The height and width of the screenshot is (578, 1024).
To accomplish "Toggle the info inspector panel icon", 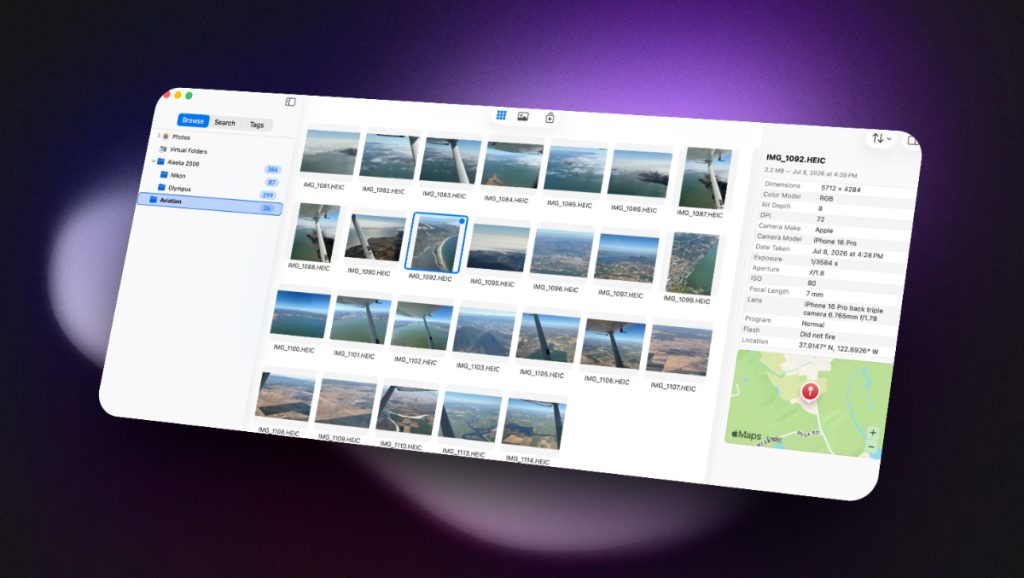I will coord(913,140).
